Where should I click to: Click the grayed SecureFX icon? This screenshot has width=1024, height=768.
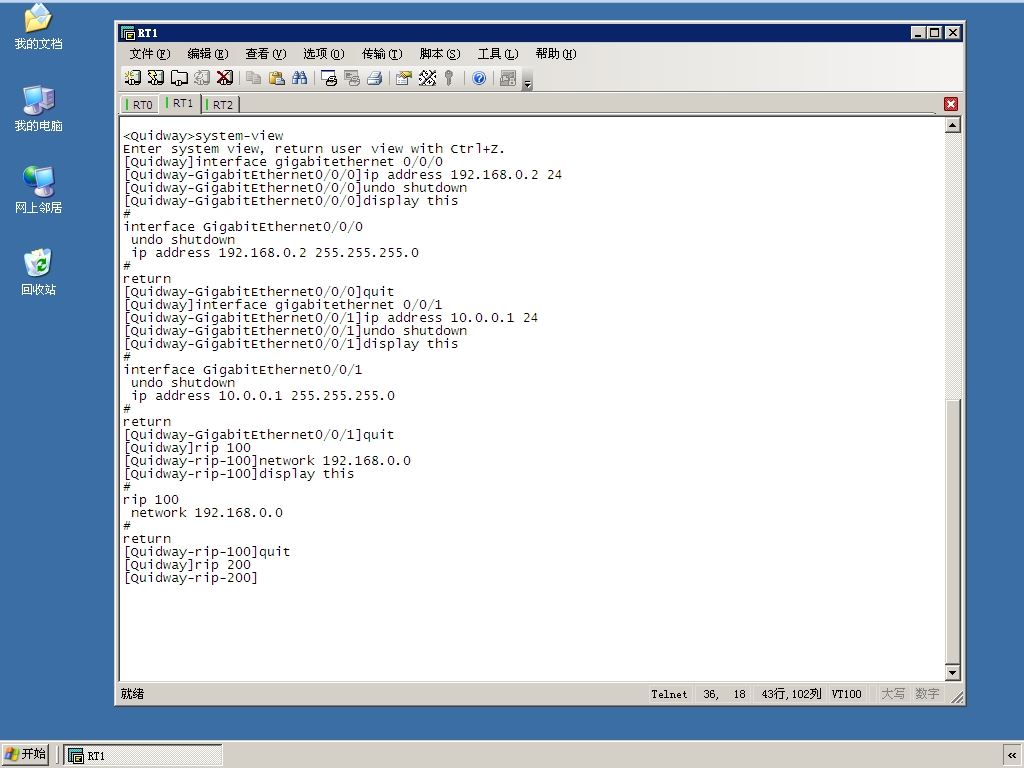(507, 78)
